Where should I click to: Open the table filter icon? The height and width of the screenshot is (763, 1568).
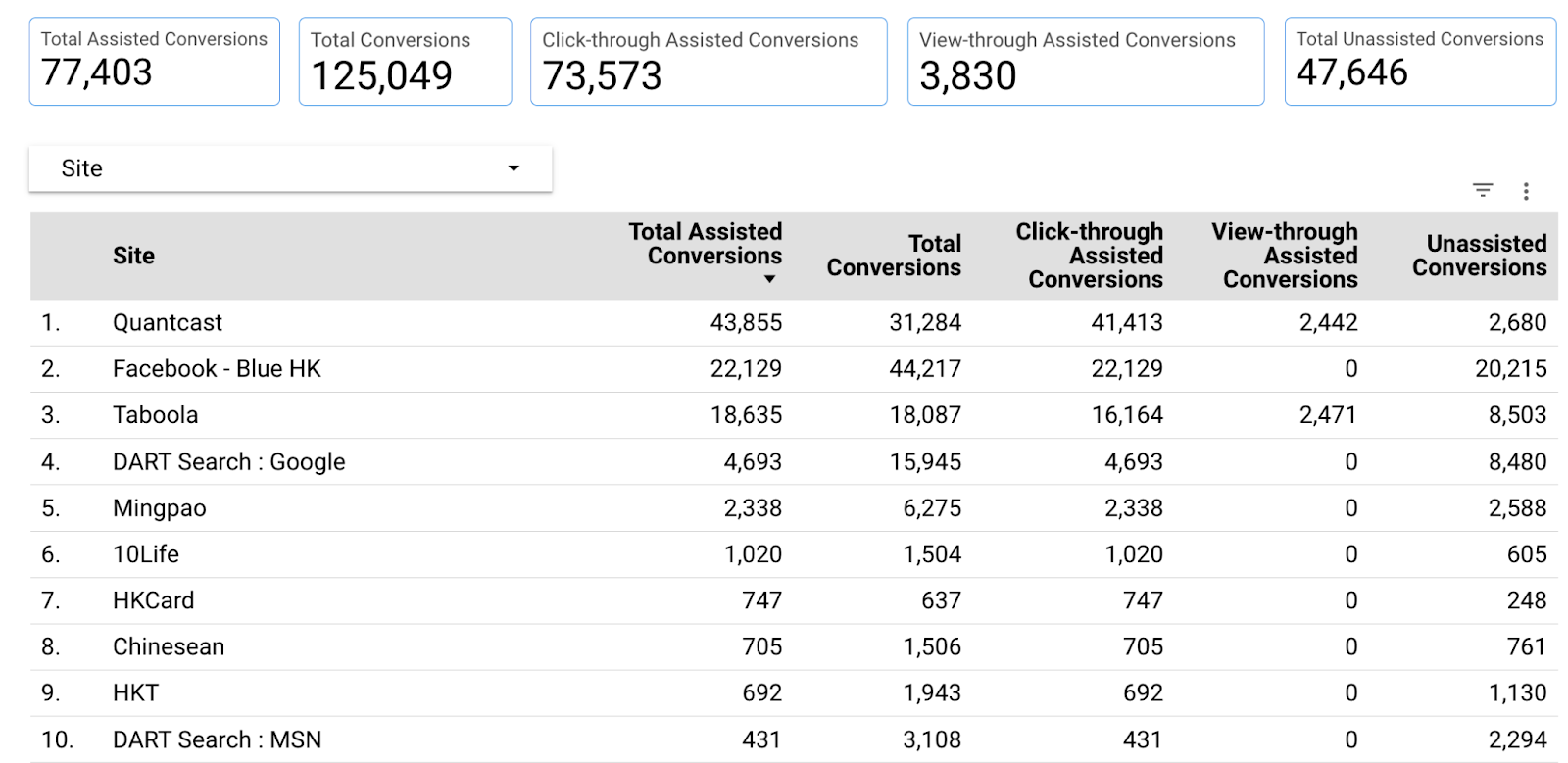(1483, 190)
